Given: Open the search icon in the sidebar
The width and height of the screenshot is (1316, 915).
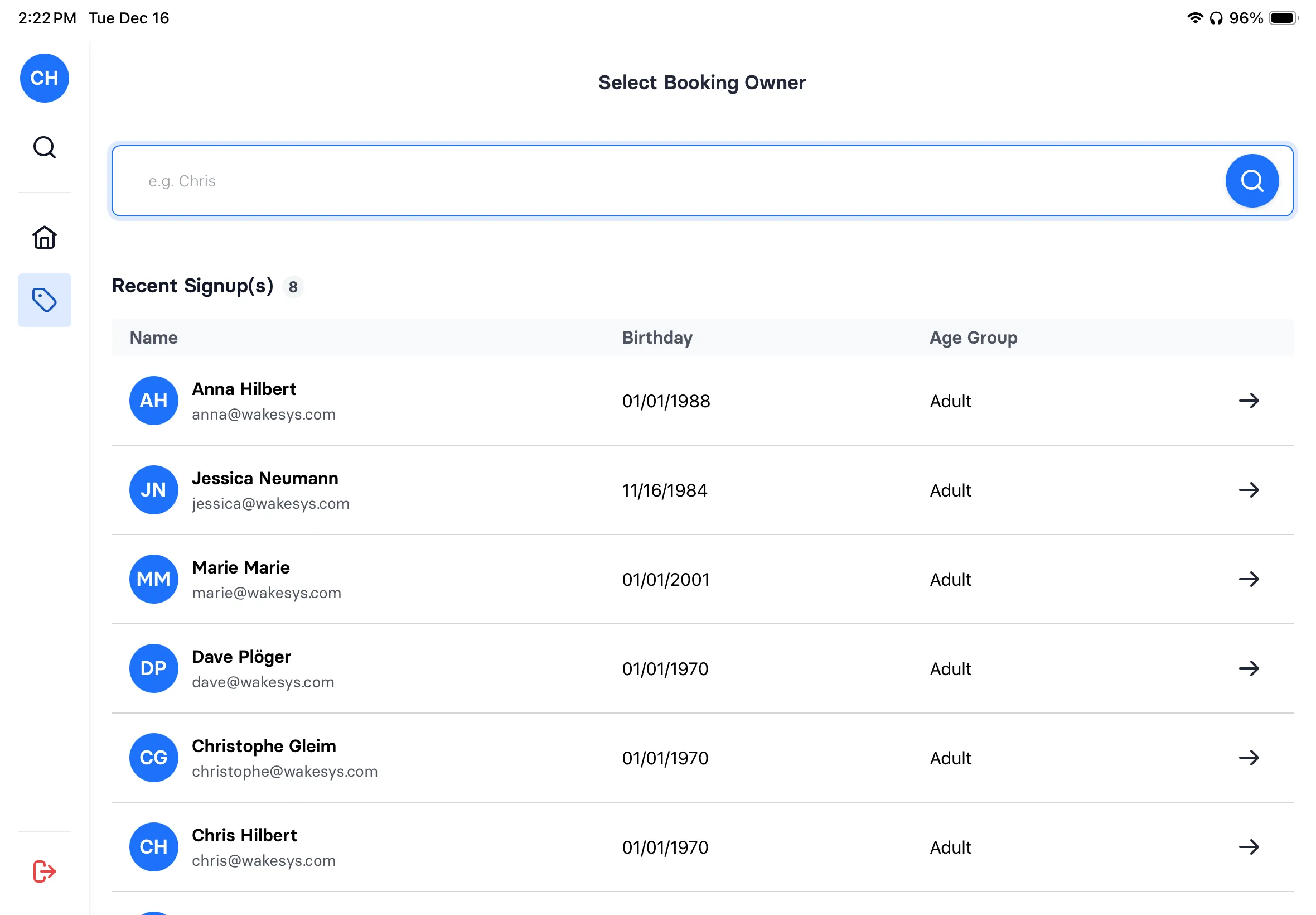Looking at the screenshot, I should (x=44, y=147).
